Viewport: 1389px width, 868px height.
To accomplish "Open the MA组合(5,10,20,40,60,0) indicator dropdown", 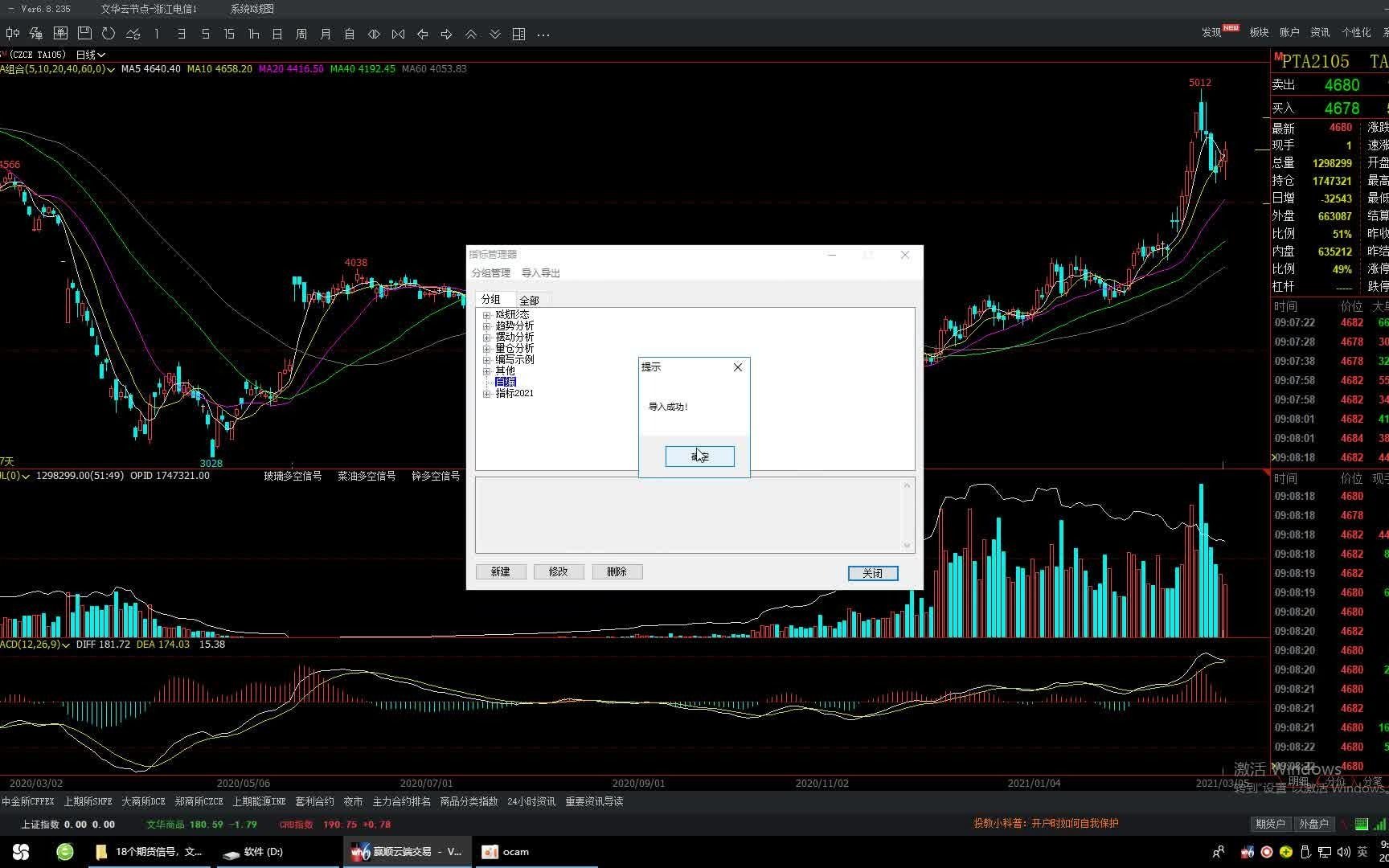I will 56,69.
